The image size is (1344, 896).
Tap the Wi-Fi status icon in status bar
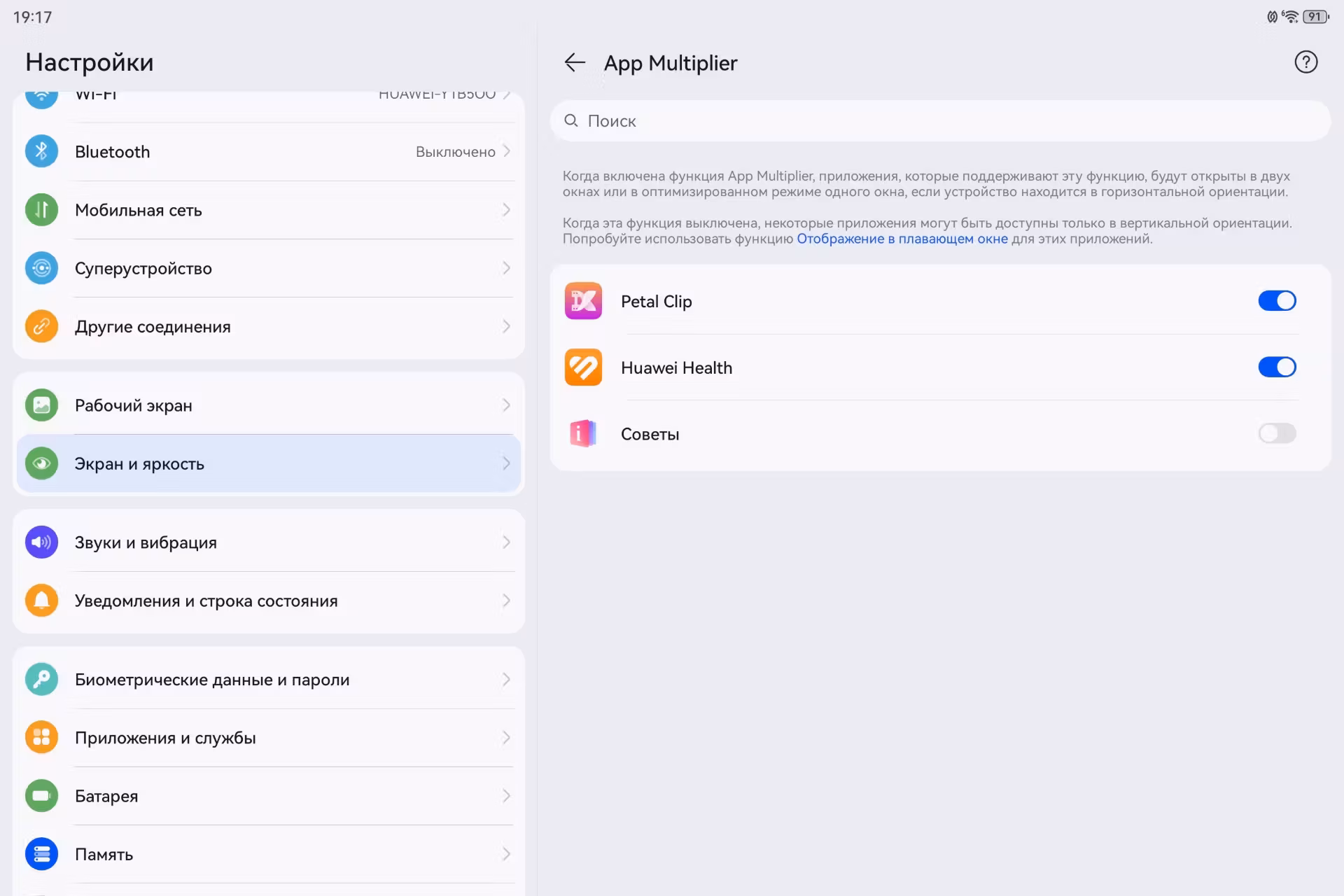pyautogui.click(x=1290, y=17)
